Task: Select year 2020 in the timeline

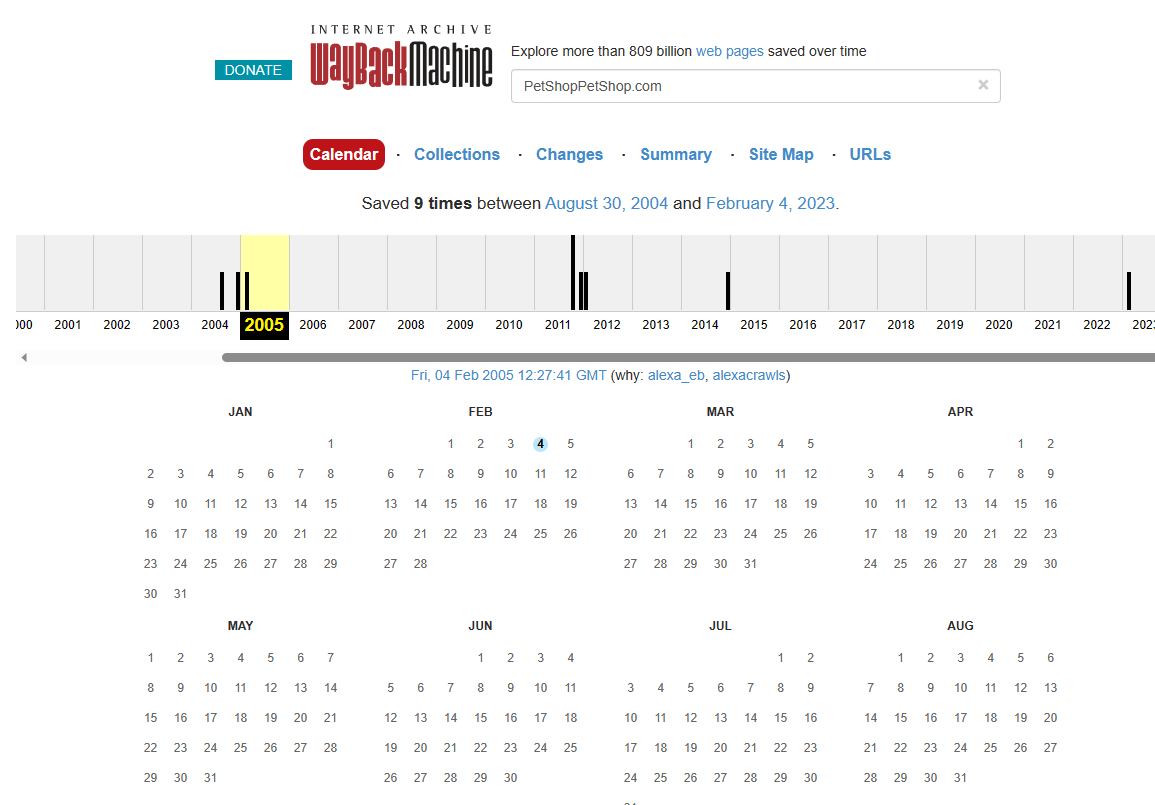Action: tap(999, 325)
